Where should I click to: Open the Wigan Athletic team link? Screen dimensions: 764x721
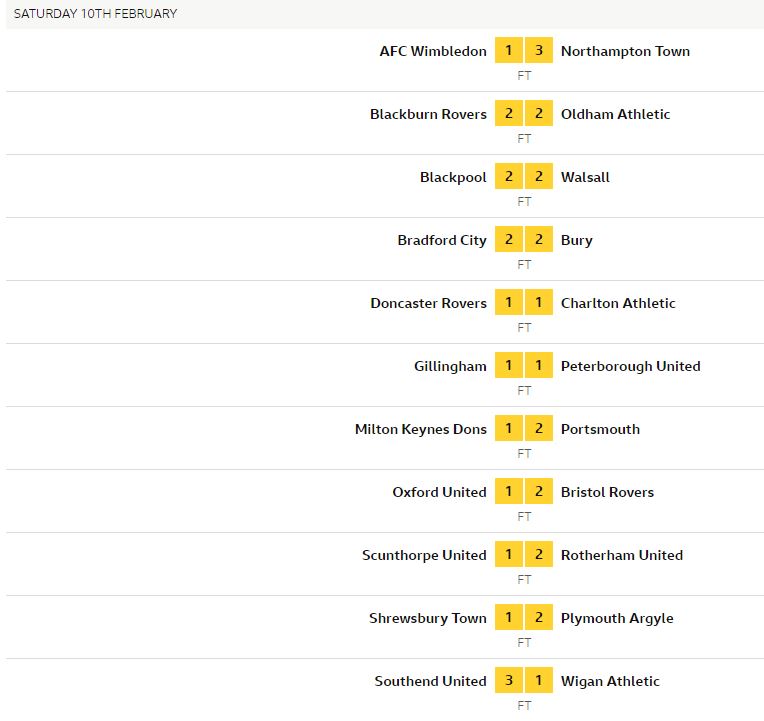(610, 681)
